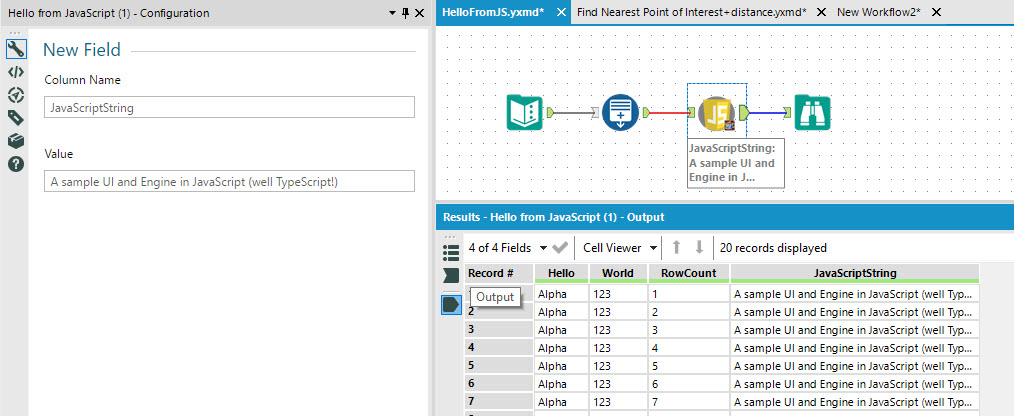The width and height of the screenshot is (1014, 416).
Task: Open the Navigation compass icon
Action: 16,95
